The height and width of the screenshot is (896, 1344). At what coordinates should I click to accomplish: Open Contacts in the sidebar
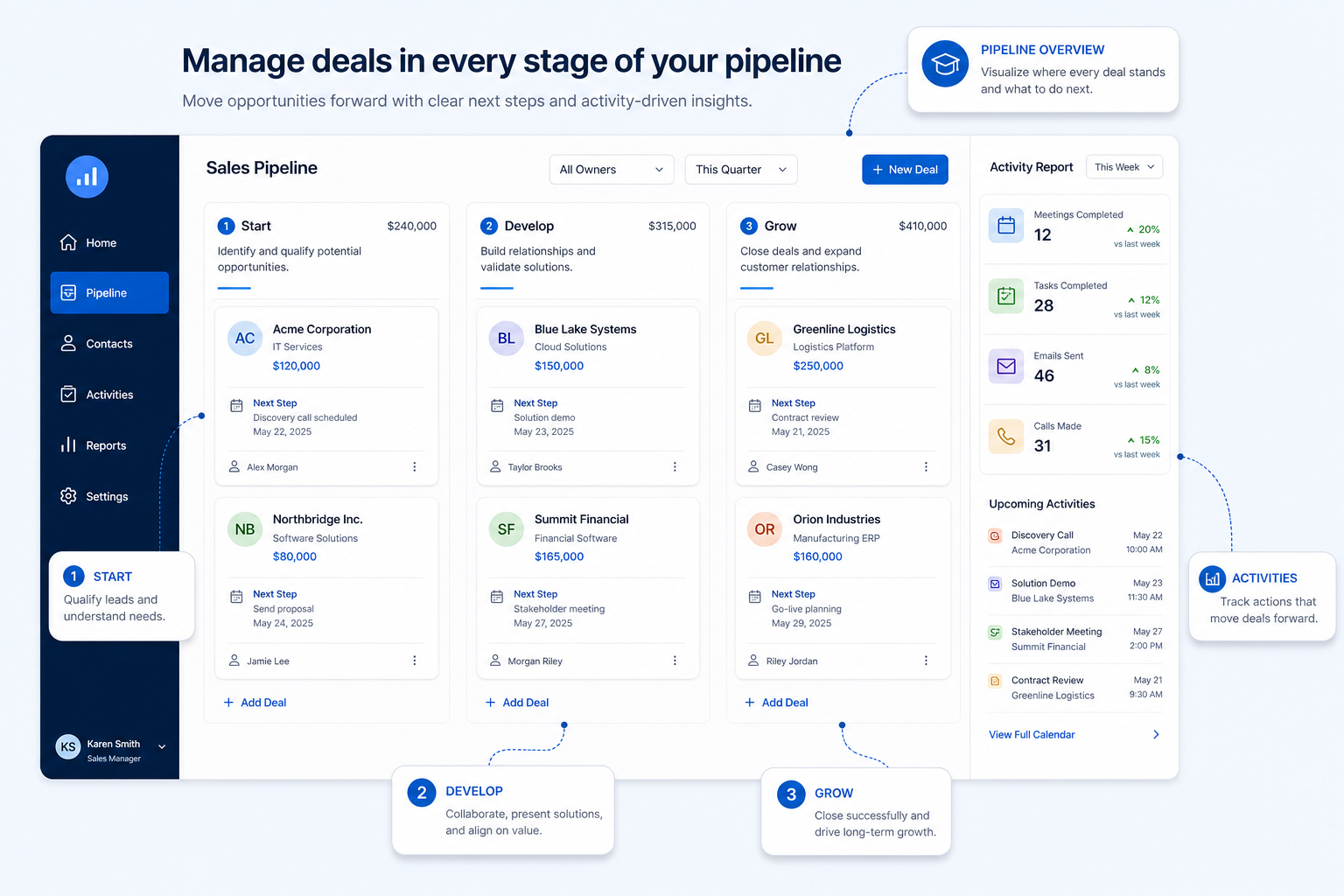pyautogui.click(x=109, y=343)
